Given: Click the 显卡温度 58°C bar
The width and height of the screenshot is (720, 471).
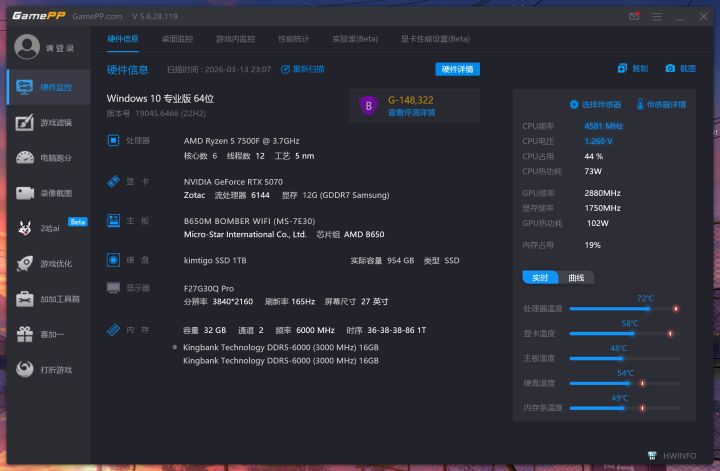Looking at the screenshot, I should (624, 333).
